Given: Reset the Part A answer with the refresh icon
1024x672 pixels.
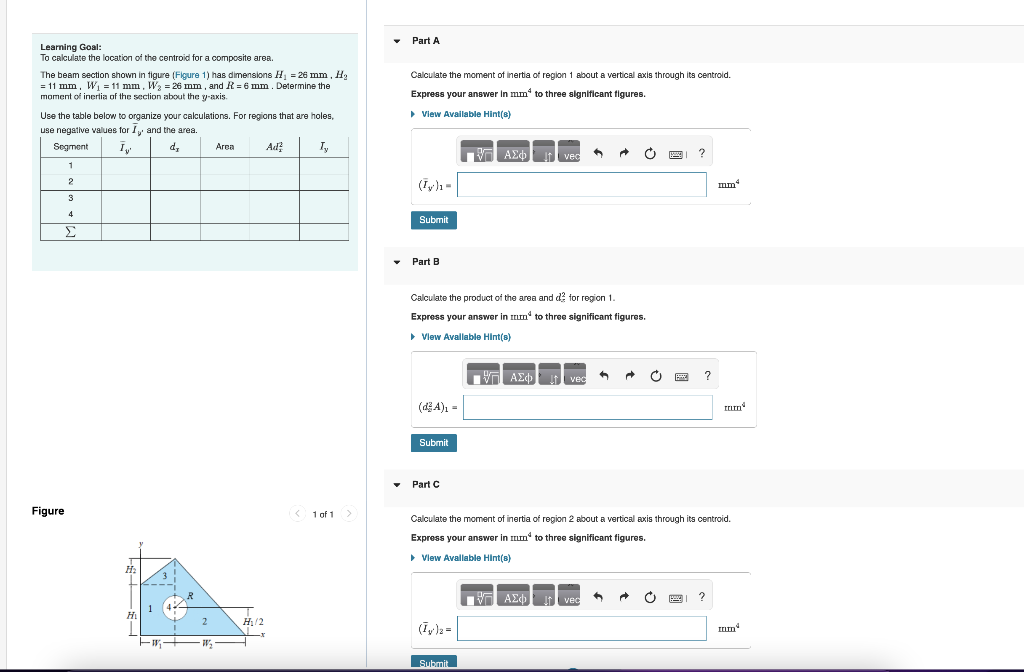Looking at the screenshot, I should [x=649, y=152].
